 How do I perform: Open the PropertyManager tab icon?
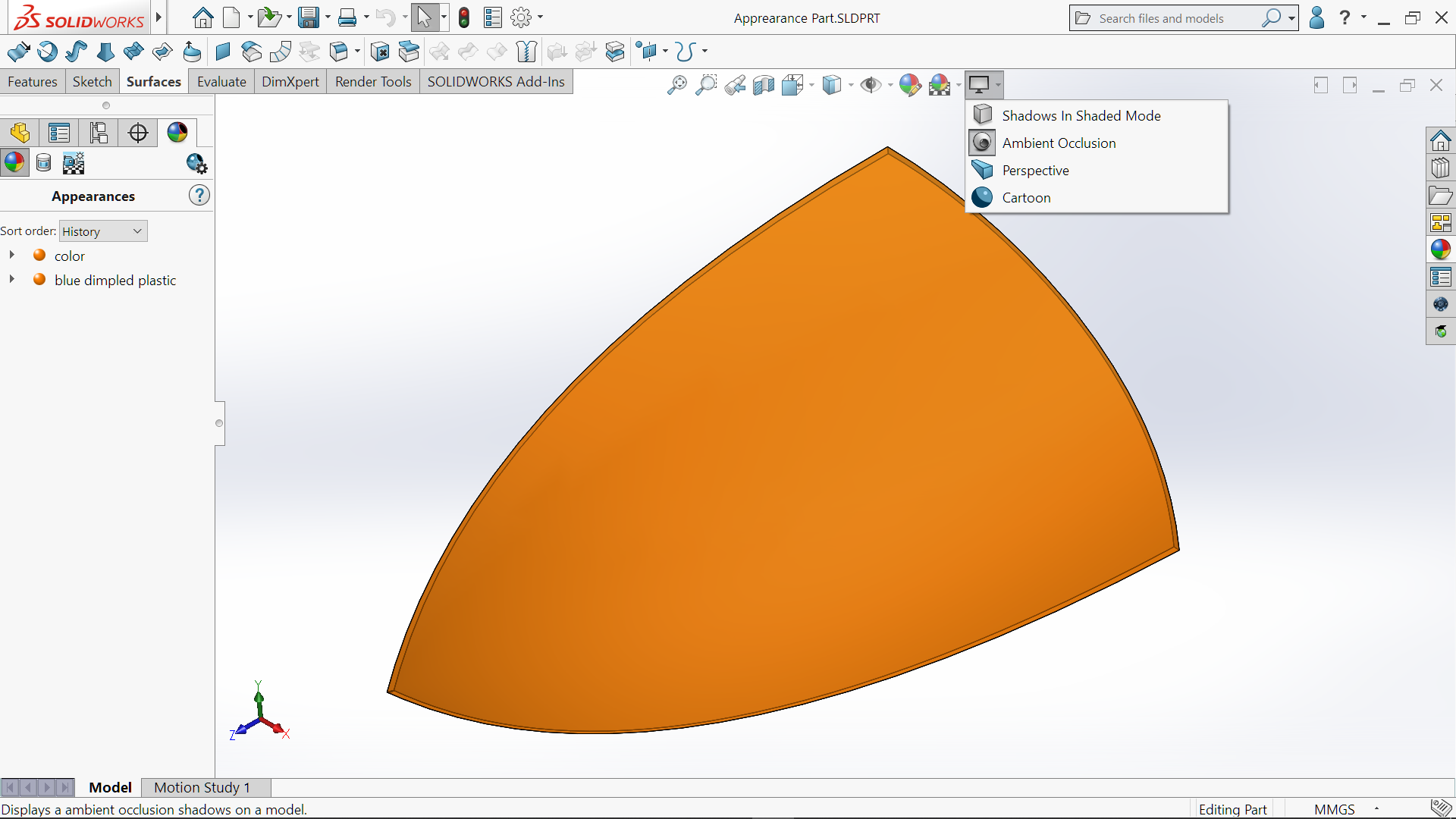(x=59, y=133)
